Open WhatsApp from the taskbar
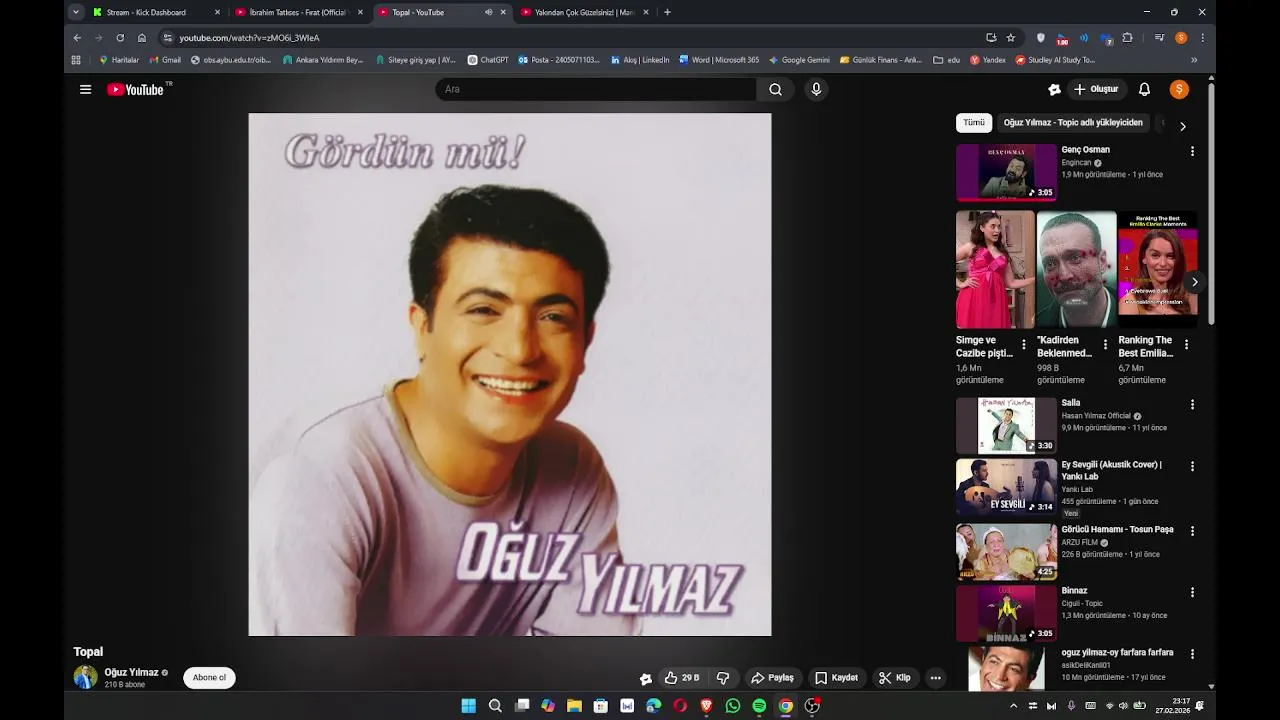1280x720 pixels. 733,706
